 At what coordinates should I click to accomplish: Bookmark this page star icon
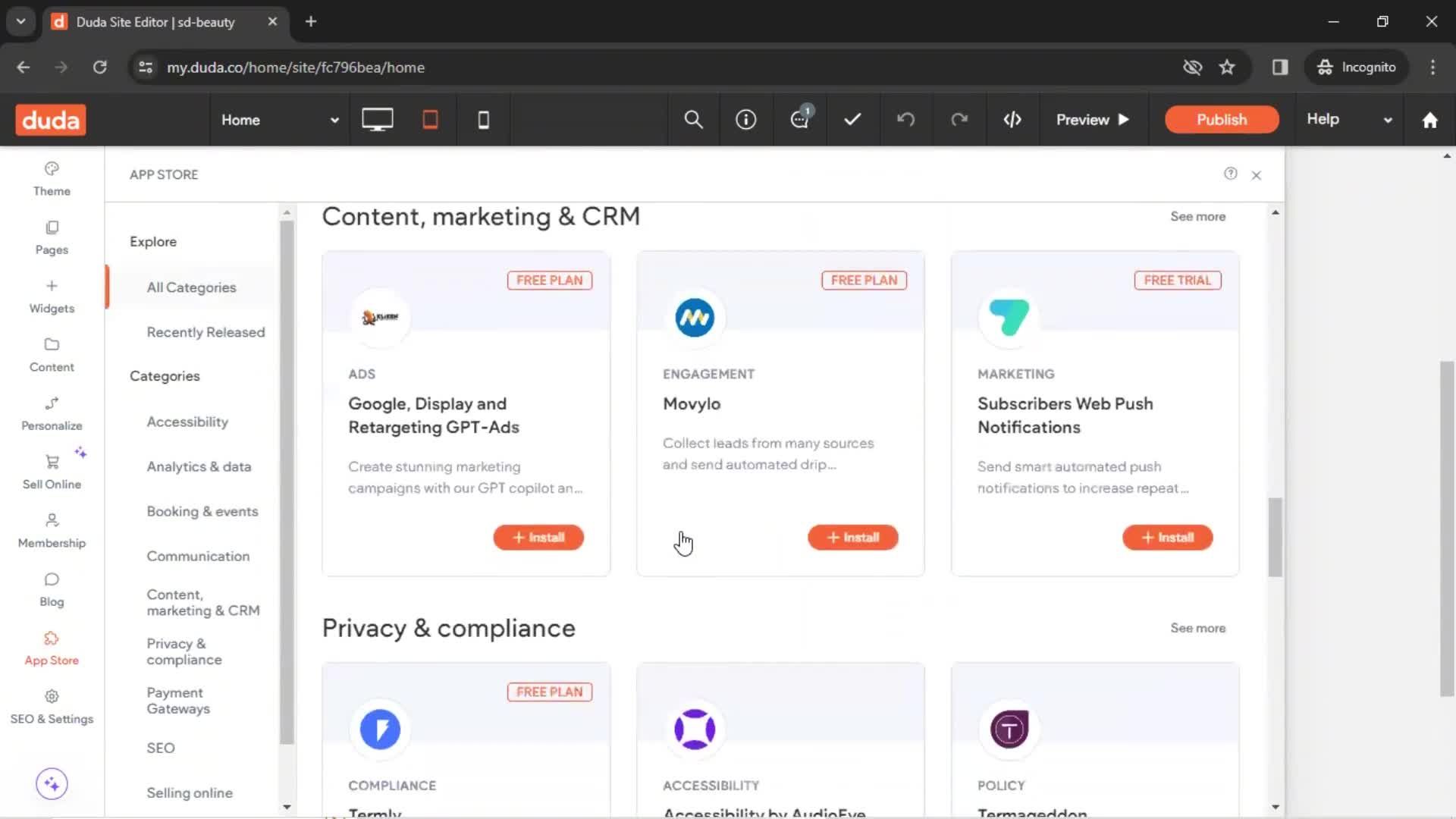pos(1227,67)
